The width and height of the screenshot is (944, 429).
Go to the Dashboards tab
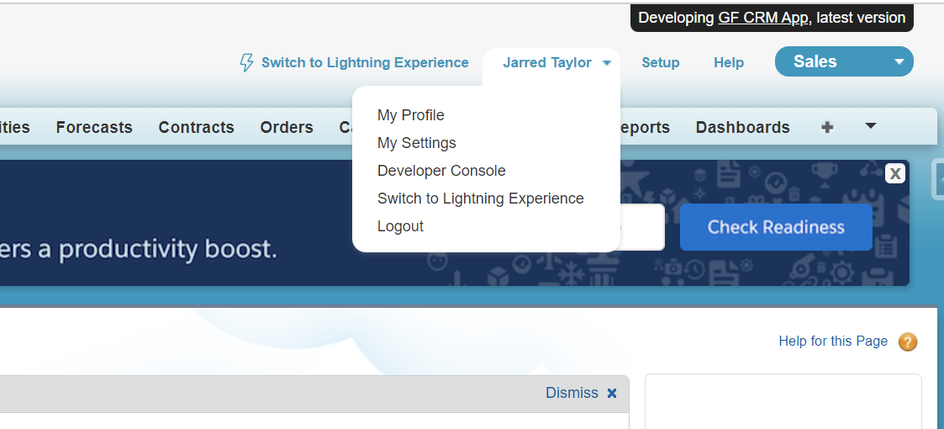pos(742,127)
